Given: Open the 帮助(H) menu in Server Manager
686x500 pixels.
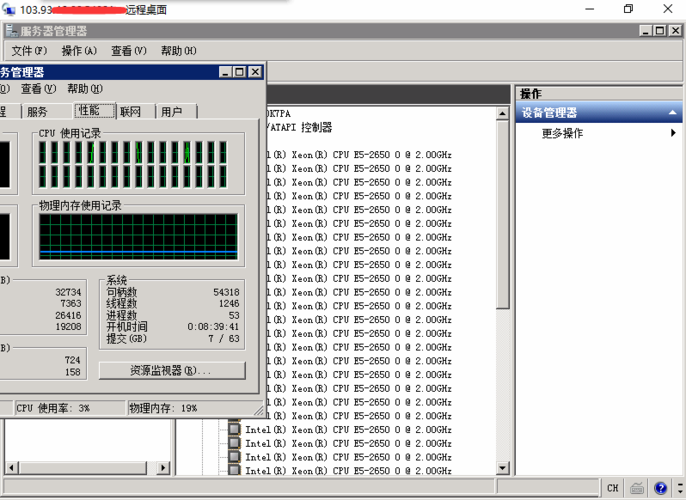Looking at the screenshot, I should pos(178,51).
